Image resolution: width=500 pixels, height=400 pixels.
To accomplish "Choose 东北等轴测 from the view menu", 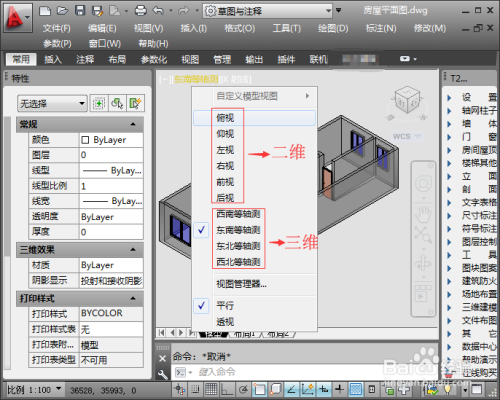I will click(254, 246).
